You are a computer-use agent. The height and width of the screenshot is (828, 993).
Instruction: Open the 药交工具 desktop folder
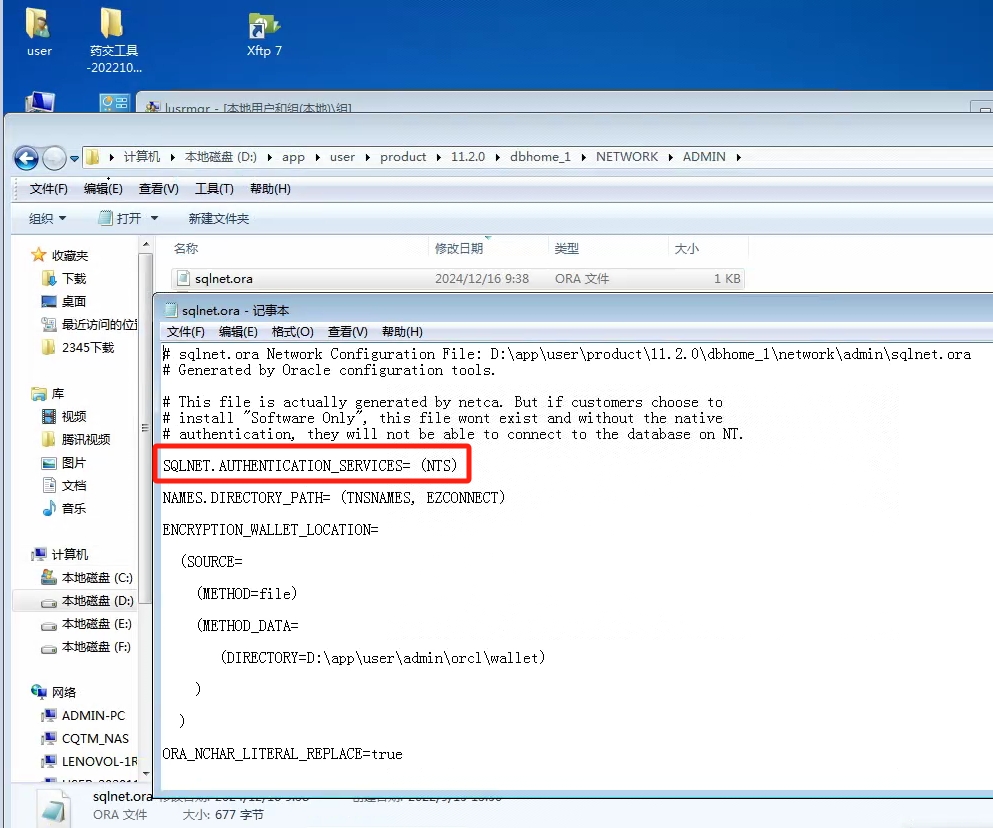(113, 39)
